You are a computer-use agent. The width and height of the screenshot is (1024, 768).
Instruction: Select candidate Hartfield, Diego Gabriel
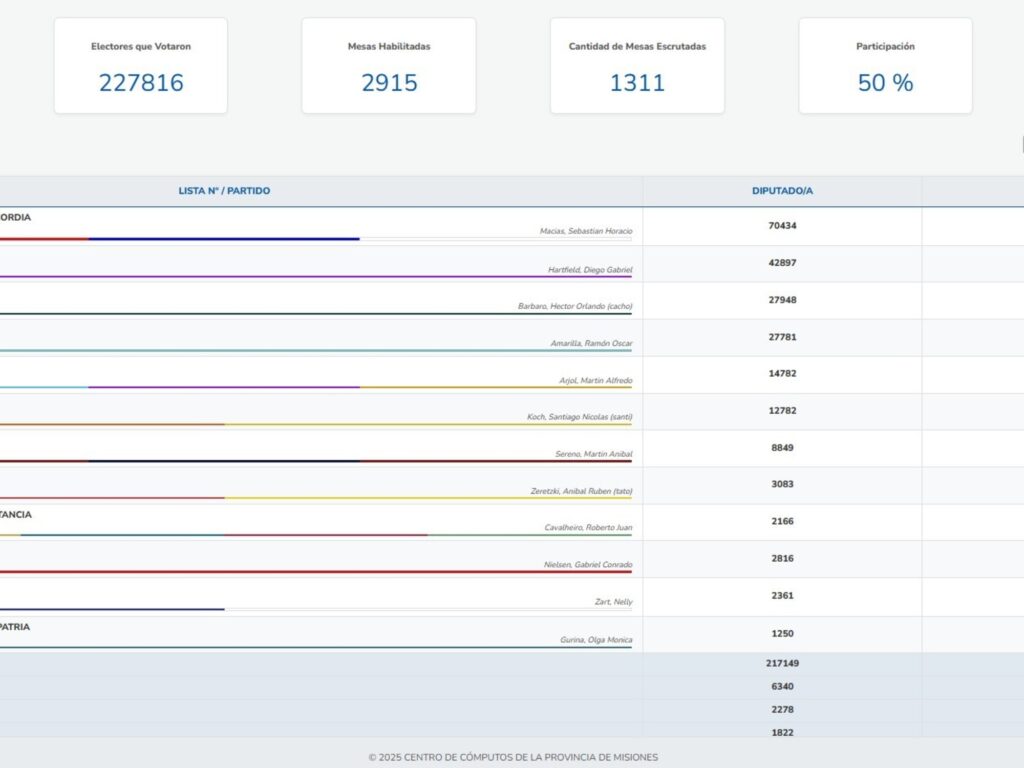coord(589,270)
